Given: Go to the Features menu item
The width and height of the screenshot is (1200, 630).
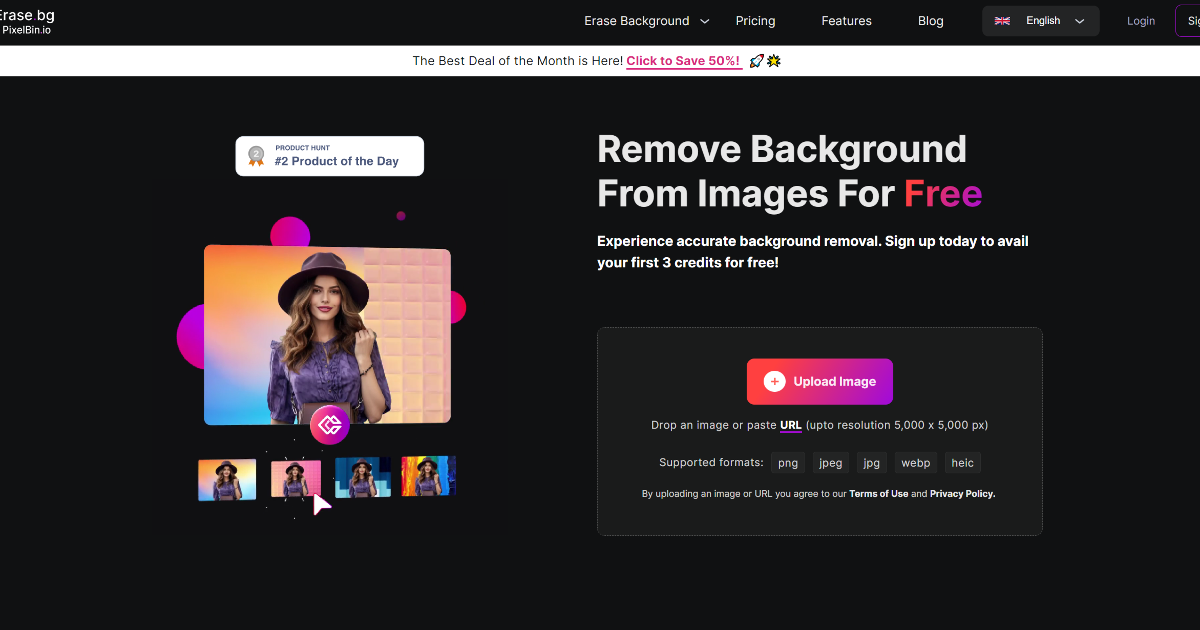Looking at the screenshot, I should [846, 21].
